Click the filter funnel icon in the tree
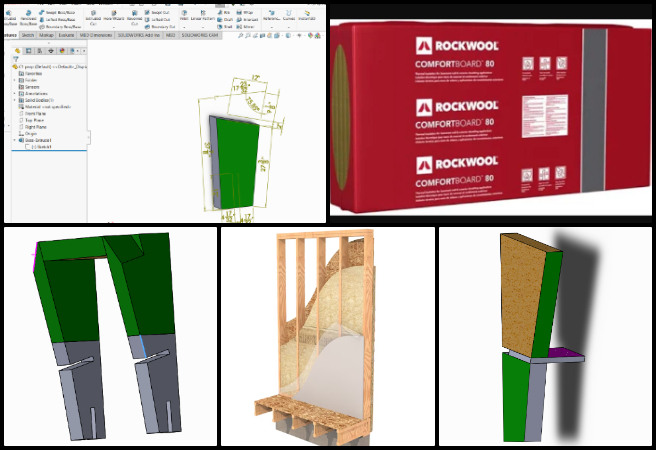 coord(15,59)
